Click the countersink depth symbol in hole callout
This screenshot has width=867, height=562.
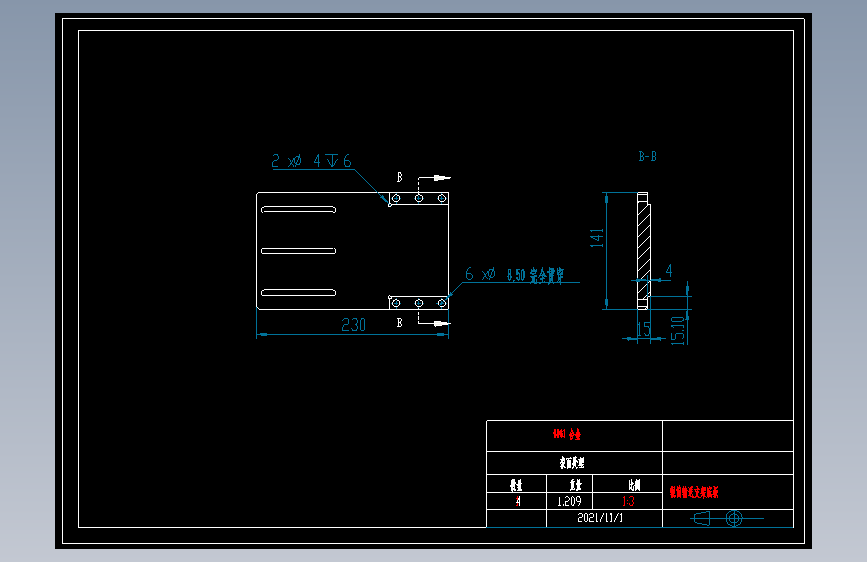tap(332, 161)
